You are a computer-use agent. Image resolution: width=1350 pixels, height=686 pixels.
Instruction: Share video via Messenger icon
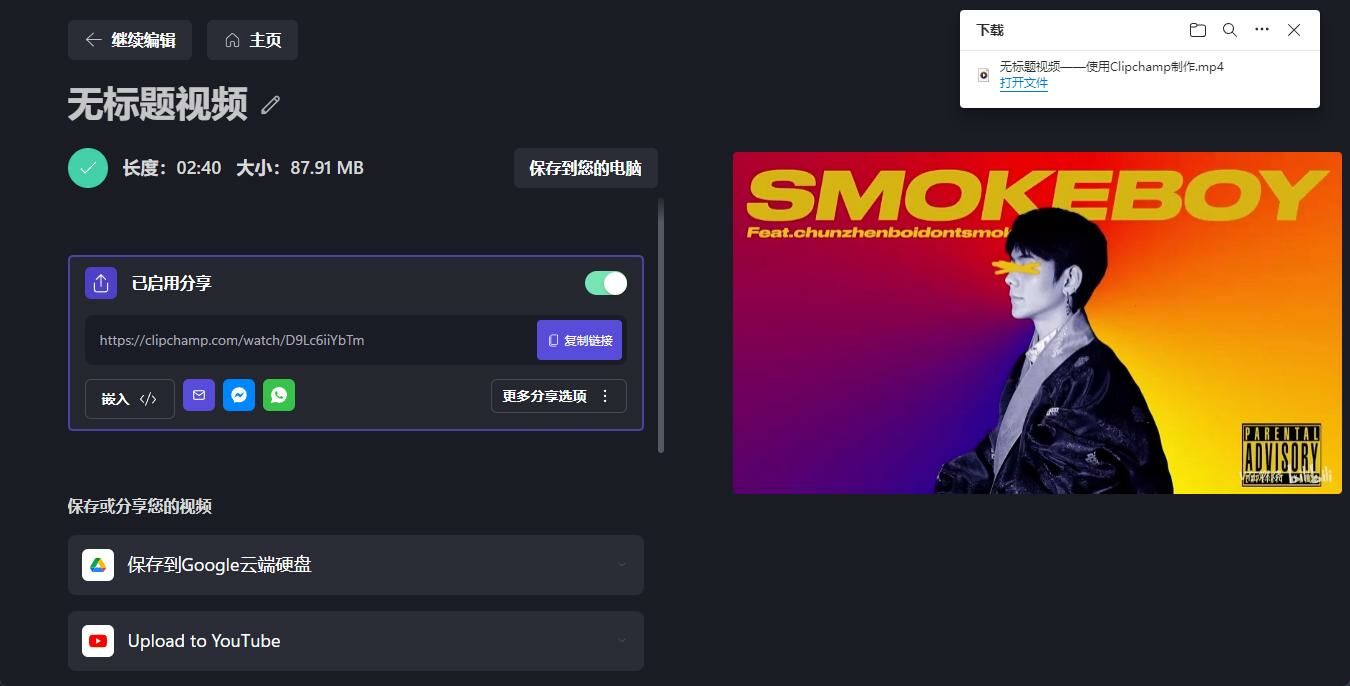239,395
